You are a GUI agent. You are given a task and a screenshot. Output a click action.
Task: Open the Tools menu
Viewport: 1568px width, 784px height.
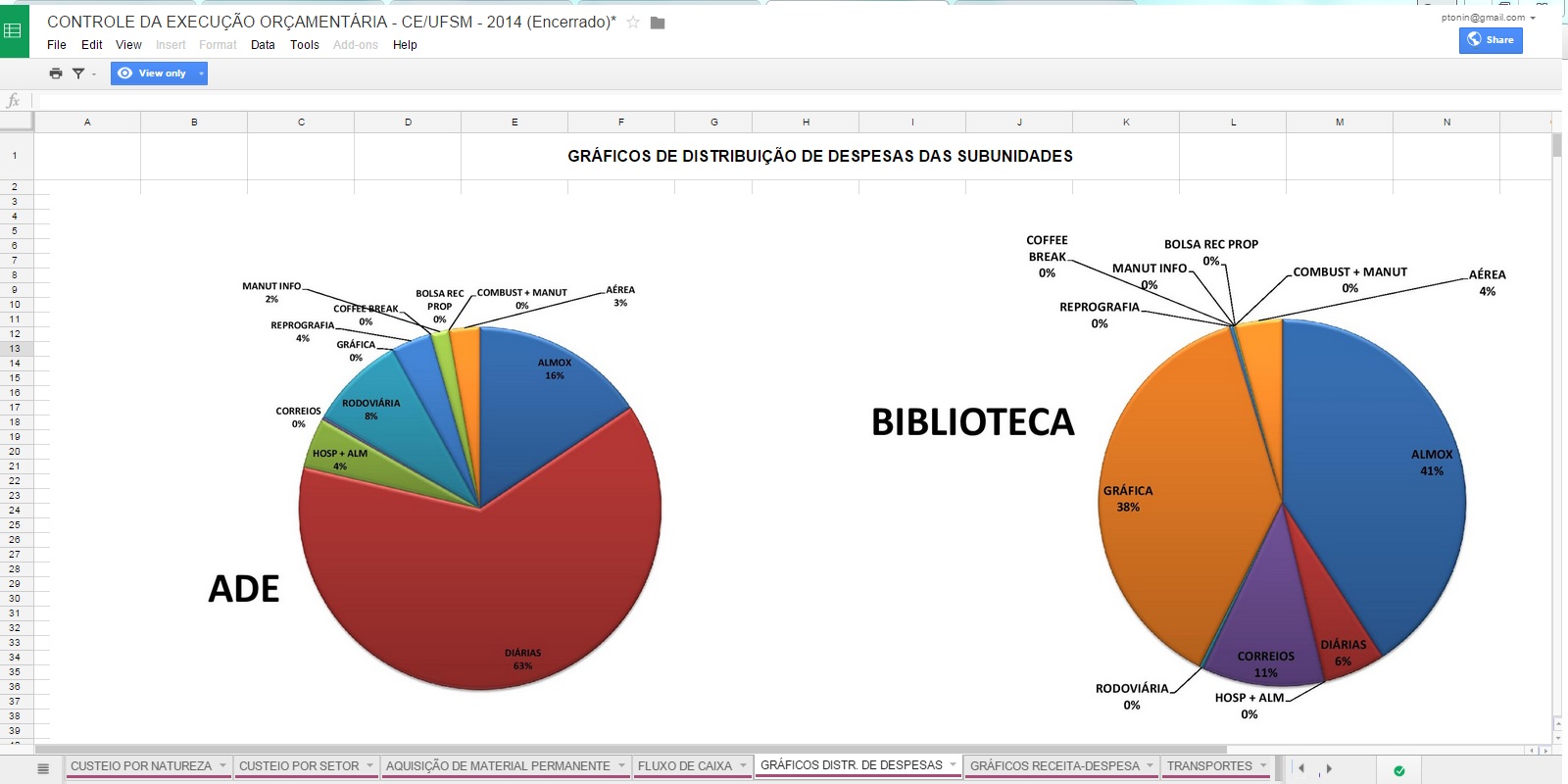coord(305,45)
